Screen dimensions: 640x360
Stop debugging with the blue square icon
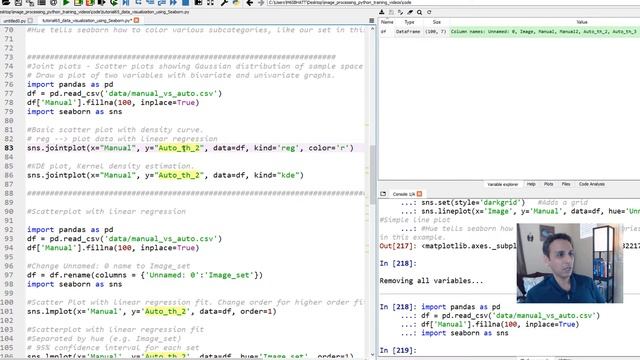tap(185, 2)
